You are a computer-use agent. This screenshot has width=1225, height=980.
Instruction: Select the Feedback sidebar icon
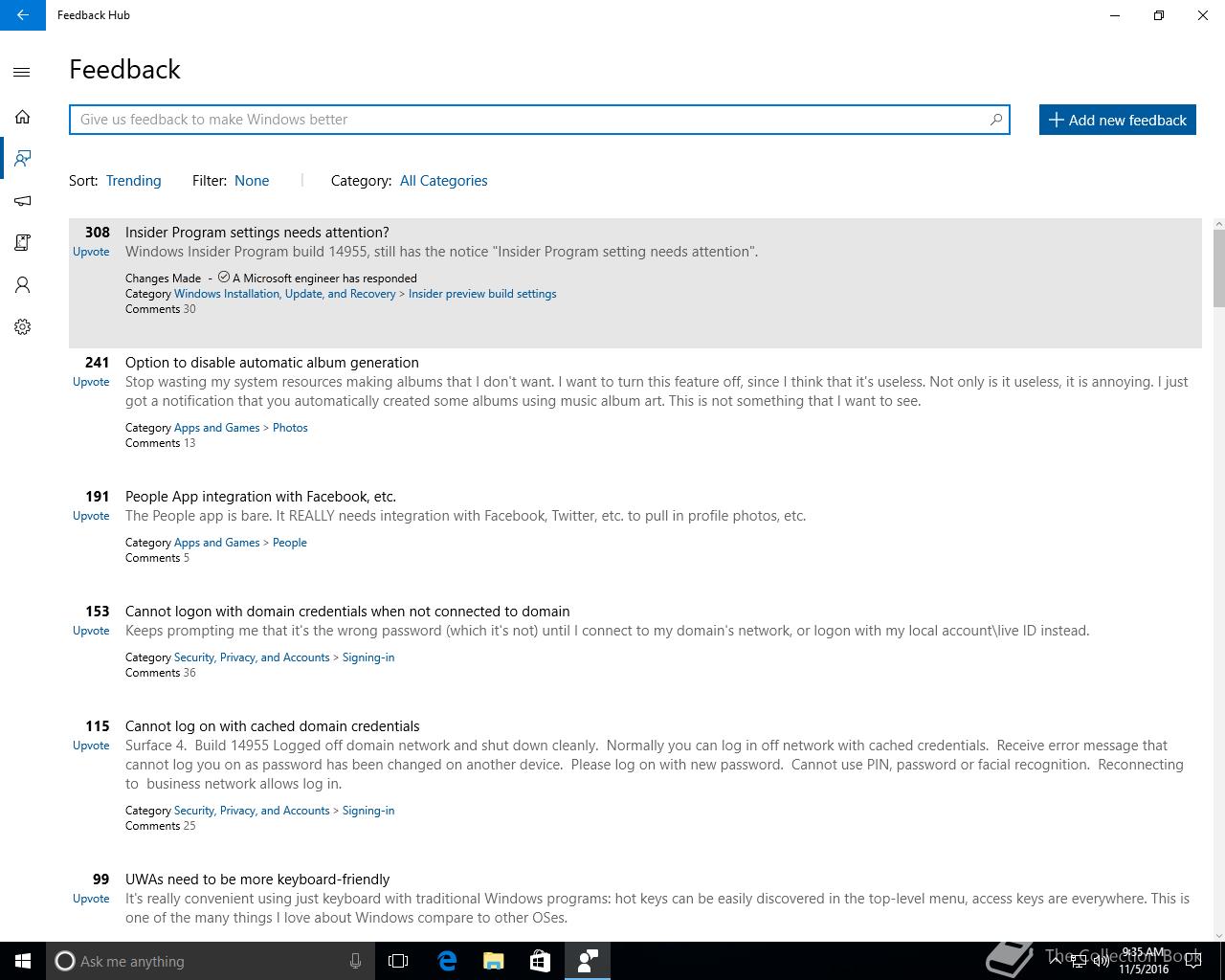(x=22, y=159)
